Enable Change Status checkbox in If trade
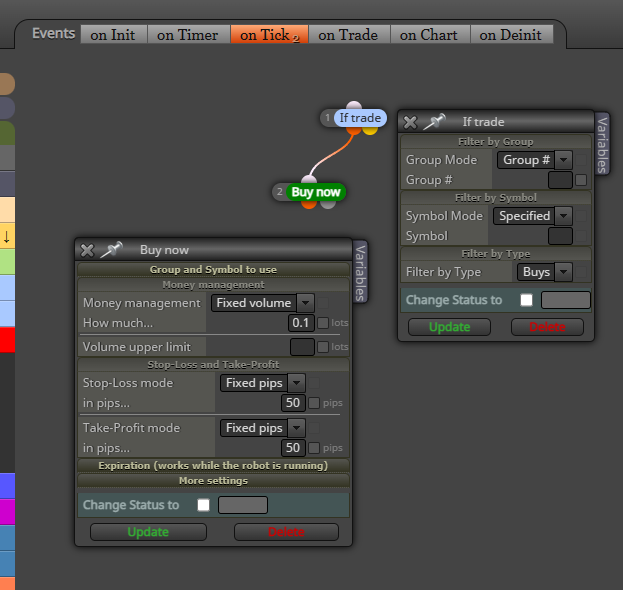Viewport: 623px width, 590px height. pyautogui.click(x=526, y=300)
